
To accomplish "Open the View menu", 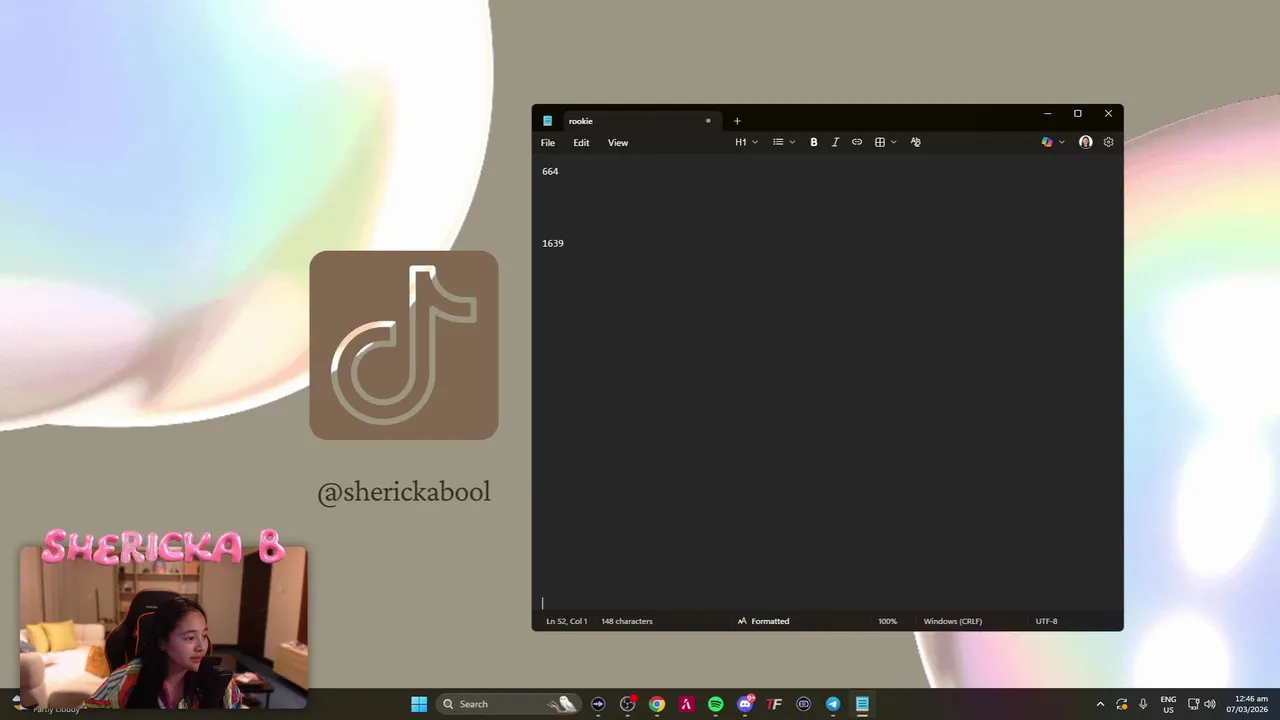I will tap(618, 143).
